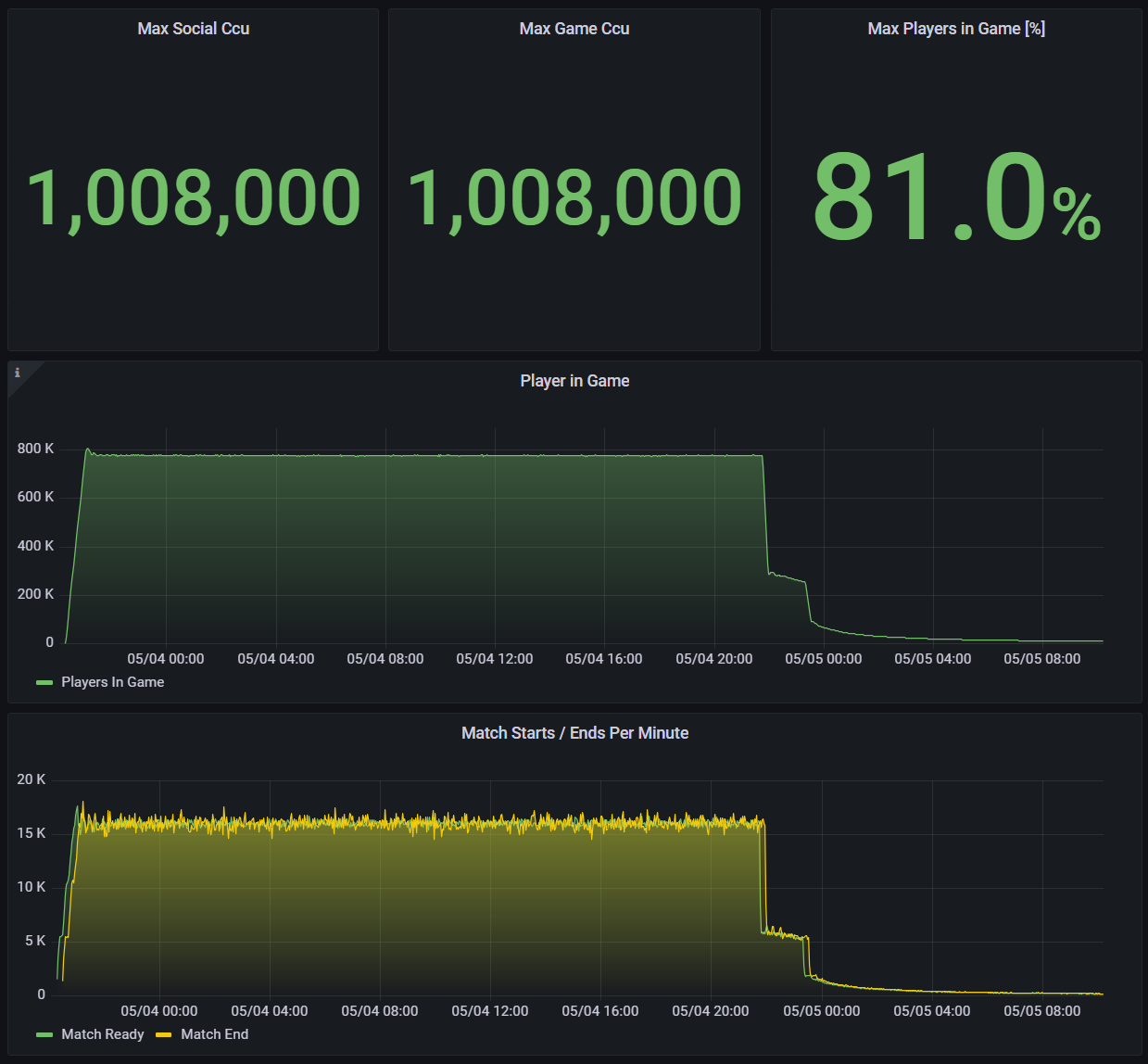Hide the Match End series from the chart
The height and width of the screenshot is (1064, 1148).
pyautogui.click(x=214, y=1034)
